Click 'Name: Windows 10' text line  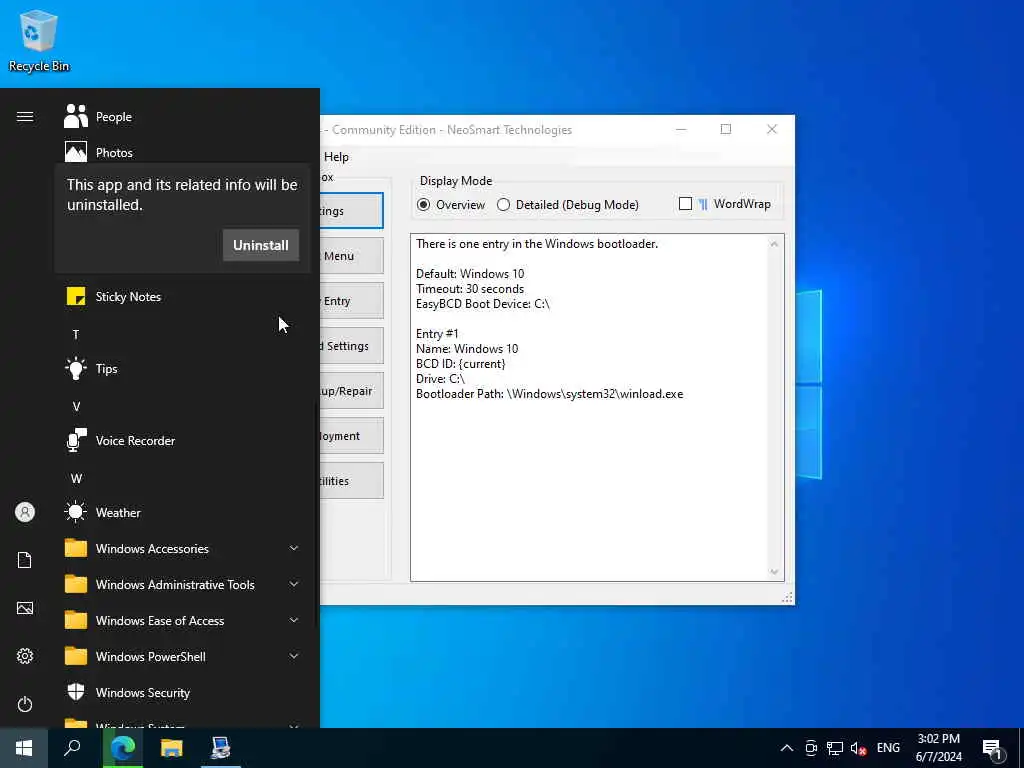coord(467,349)
